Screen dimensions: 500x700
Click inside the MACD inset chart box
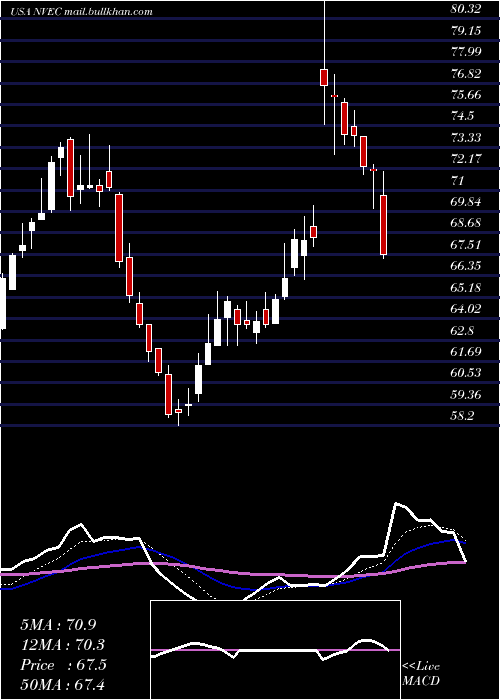[275, 650]
